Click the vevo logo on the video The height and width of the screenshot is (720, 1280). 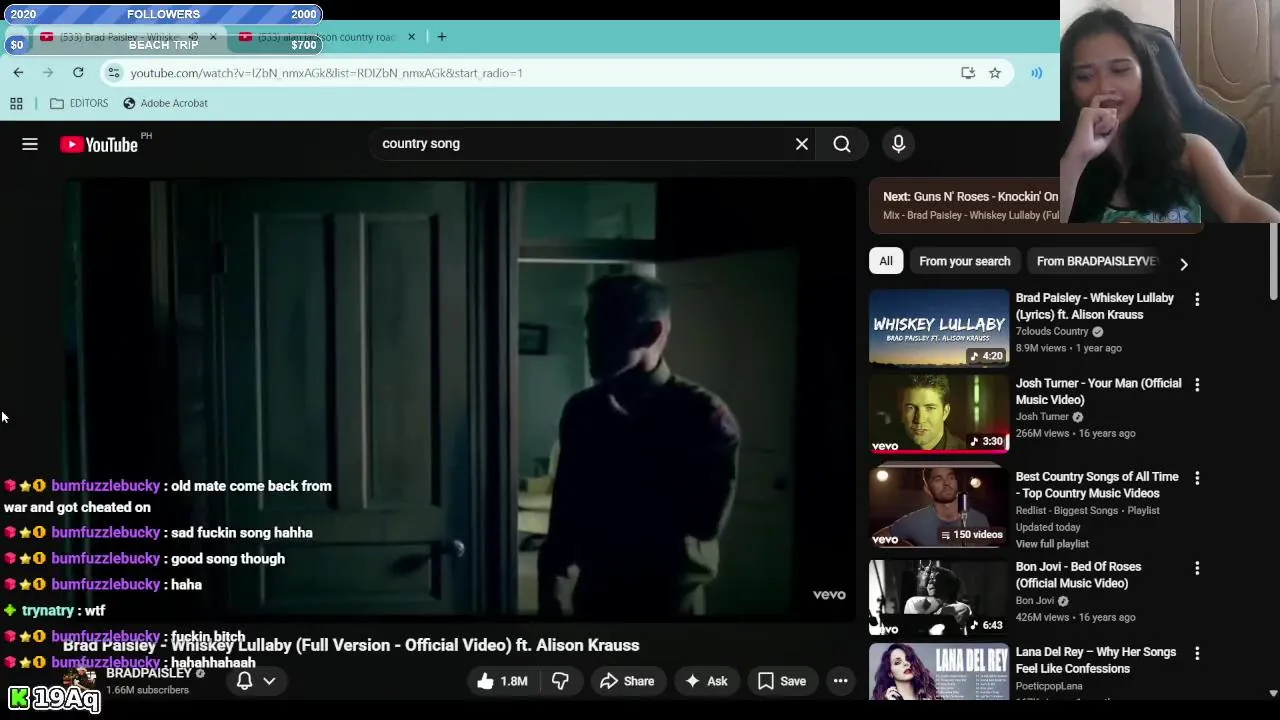[x=829, y=595]
